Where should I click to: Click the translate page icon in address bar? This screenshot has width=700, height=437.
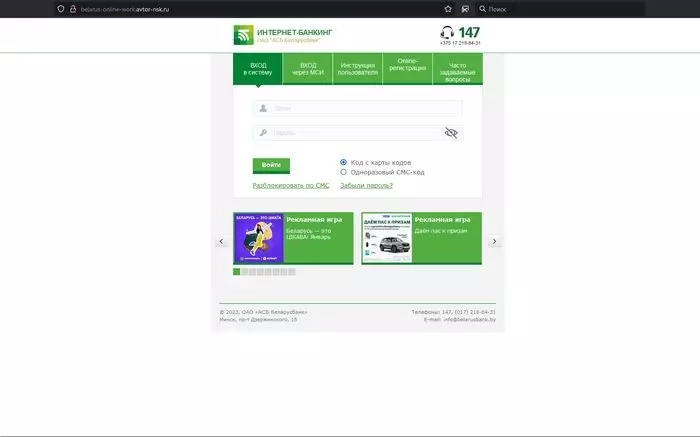point(465,9)
